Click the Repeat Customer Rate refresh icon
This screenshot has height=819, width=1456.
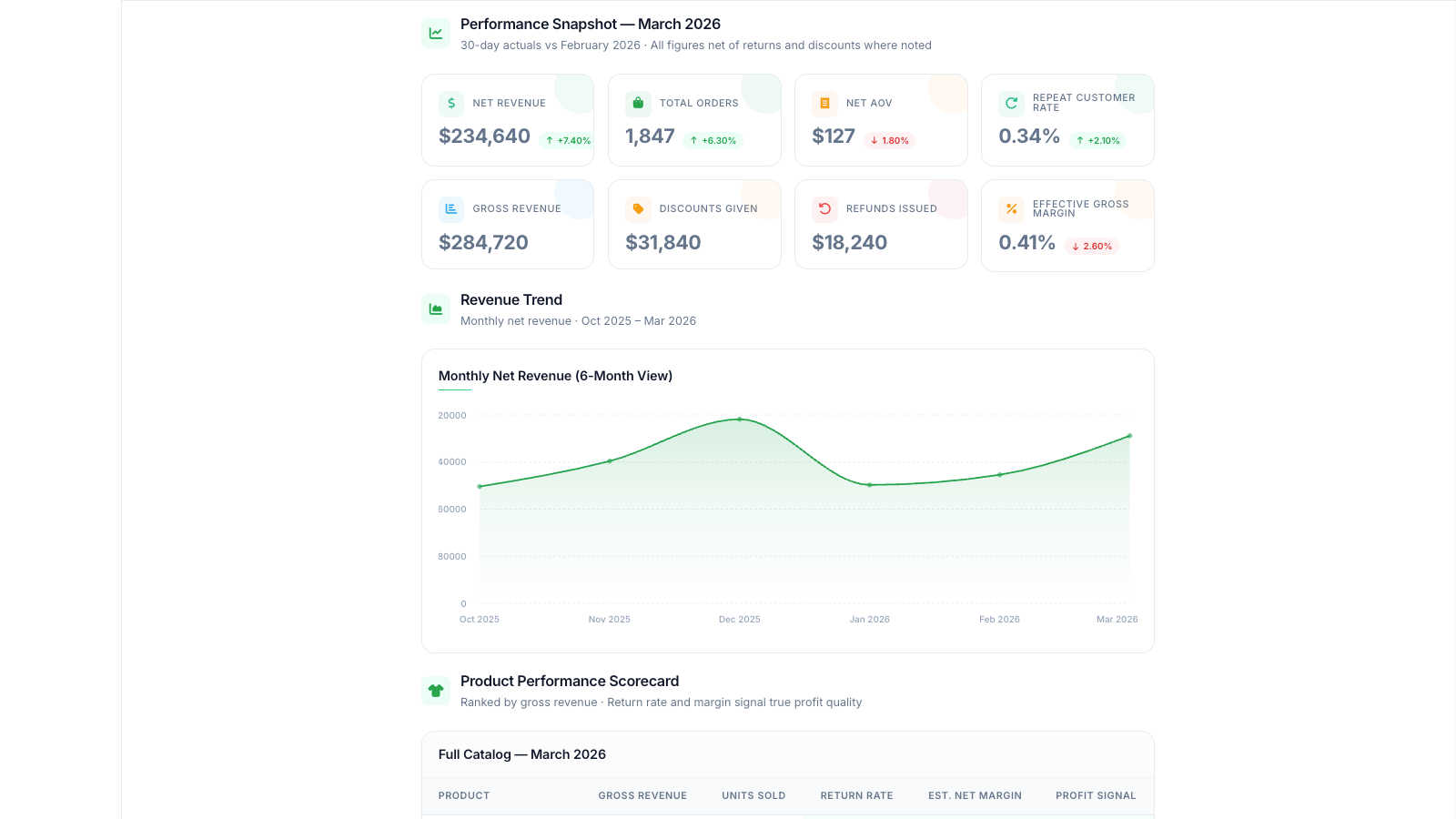point(1011,104)
